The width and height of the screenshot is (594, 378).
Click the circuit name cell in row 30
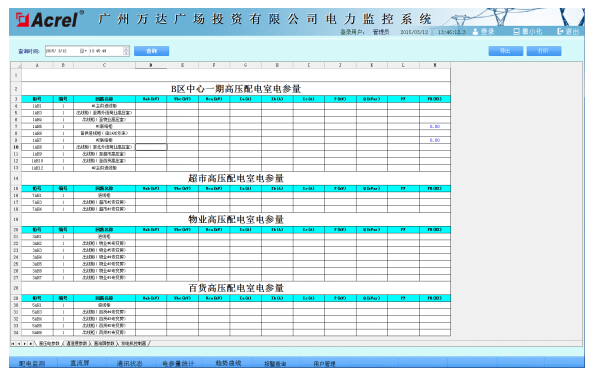click(104, 305)
